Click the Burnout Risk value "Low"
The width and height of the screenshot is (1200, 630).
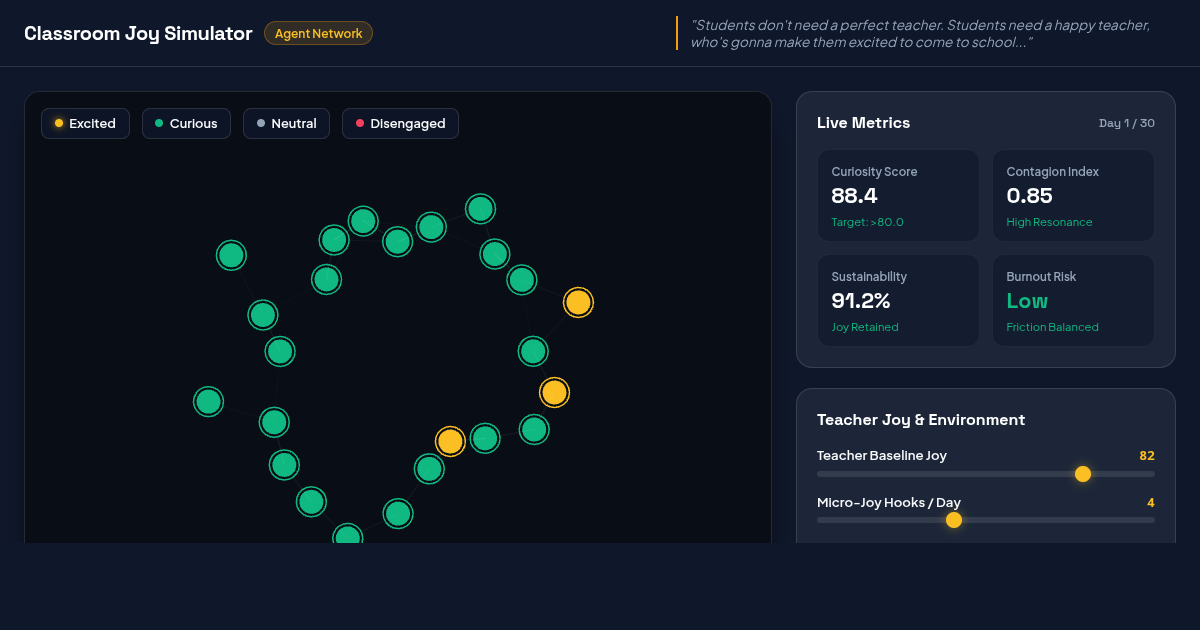point(1027,301)
